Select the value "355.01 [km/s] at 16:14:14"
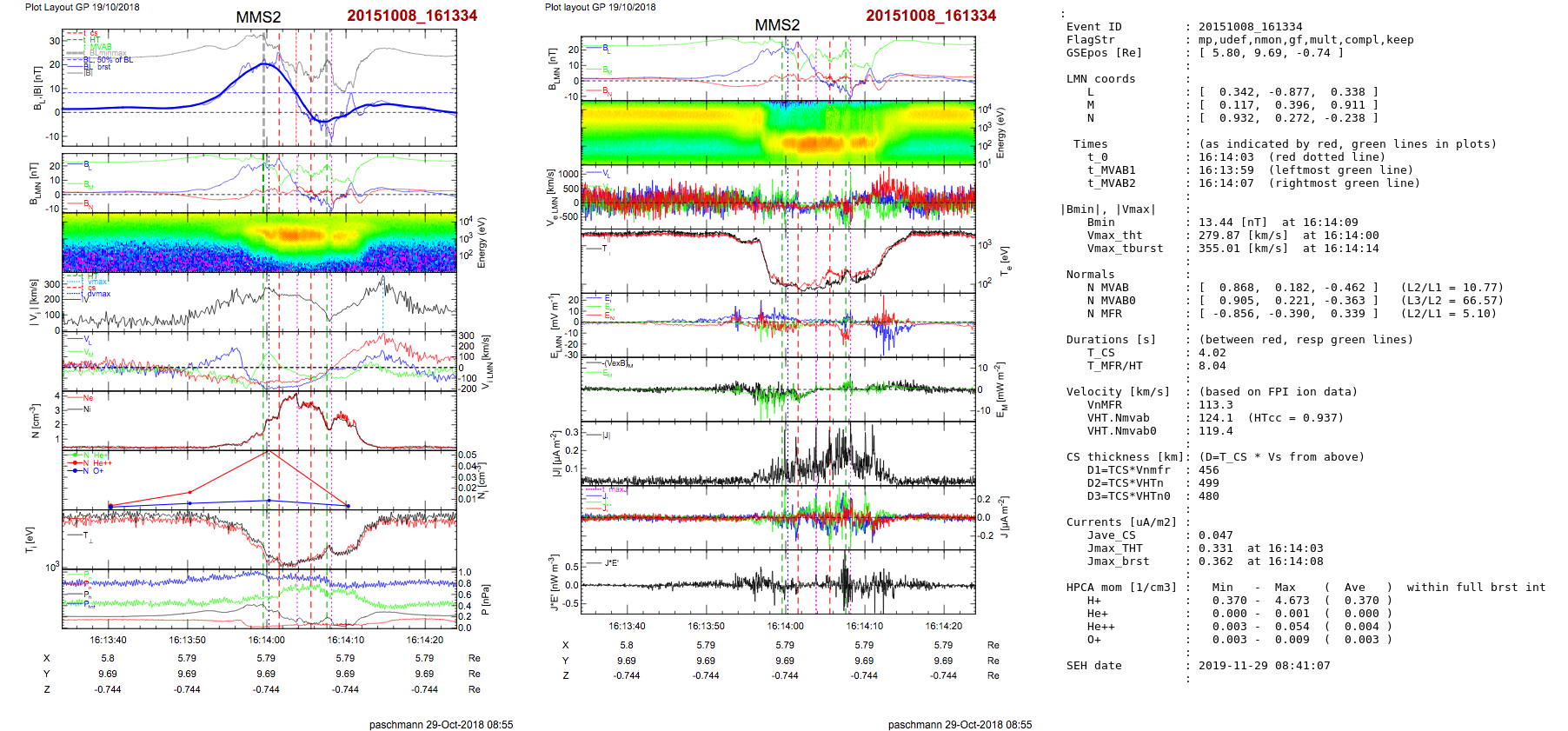The image size is (1568, 731). tap(1289, 249)
